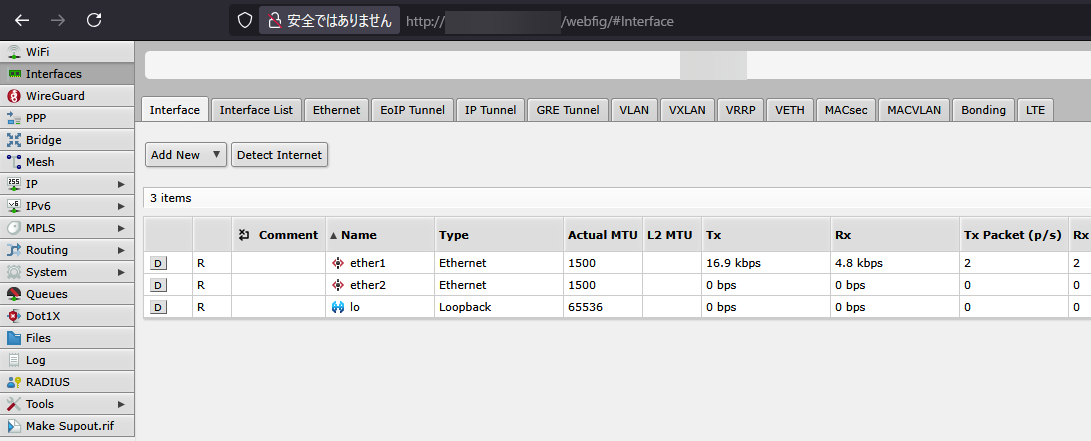This screenshot has height=441, width=1091.
Task: Switch to the Interface List tab
Action: pos(256,110)
